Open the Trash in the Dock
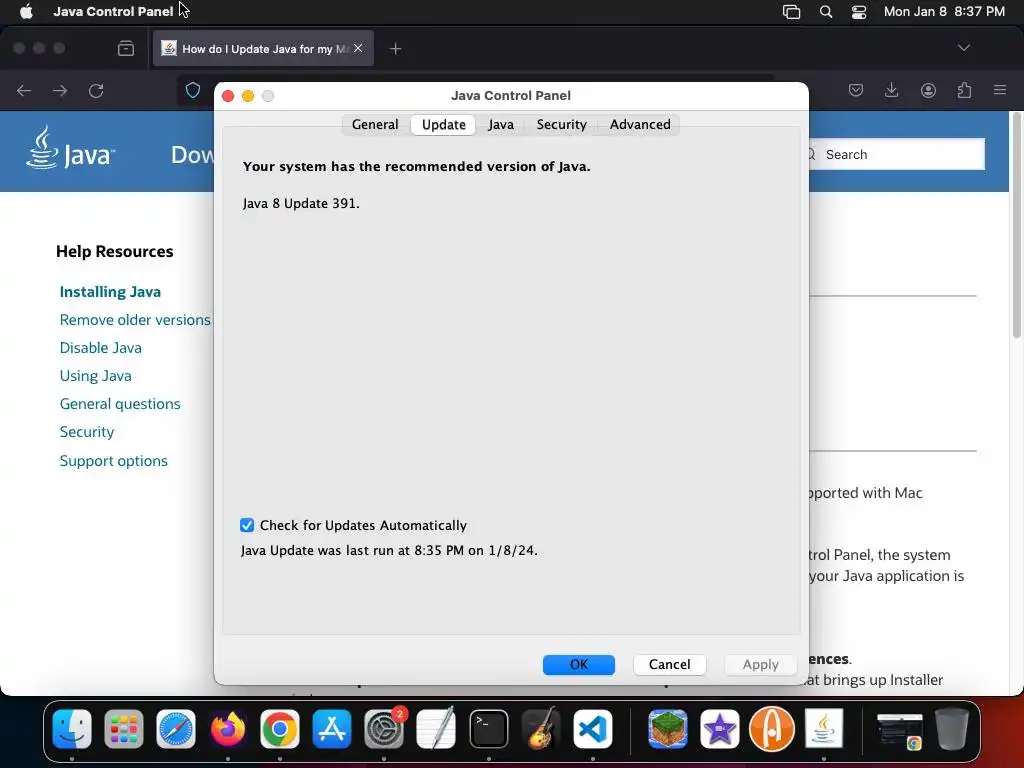 [952, 728]
